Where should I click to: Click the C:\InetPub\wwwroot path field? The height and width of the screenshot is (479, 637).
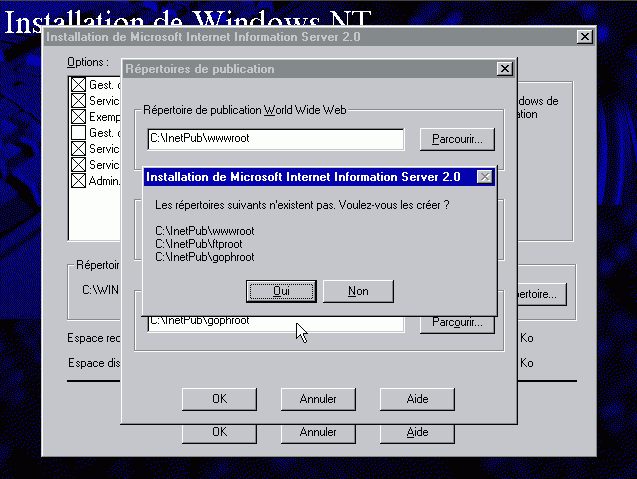pyautogui.click(x=275, y=139)
